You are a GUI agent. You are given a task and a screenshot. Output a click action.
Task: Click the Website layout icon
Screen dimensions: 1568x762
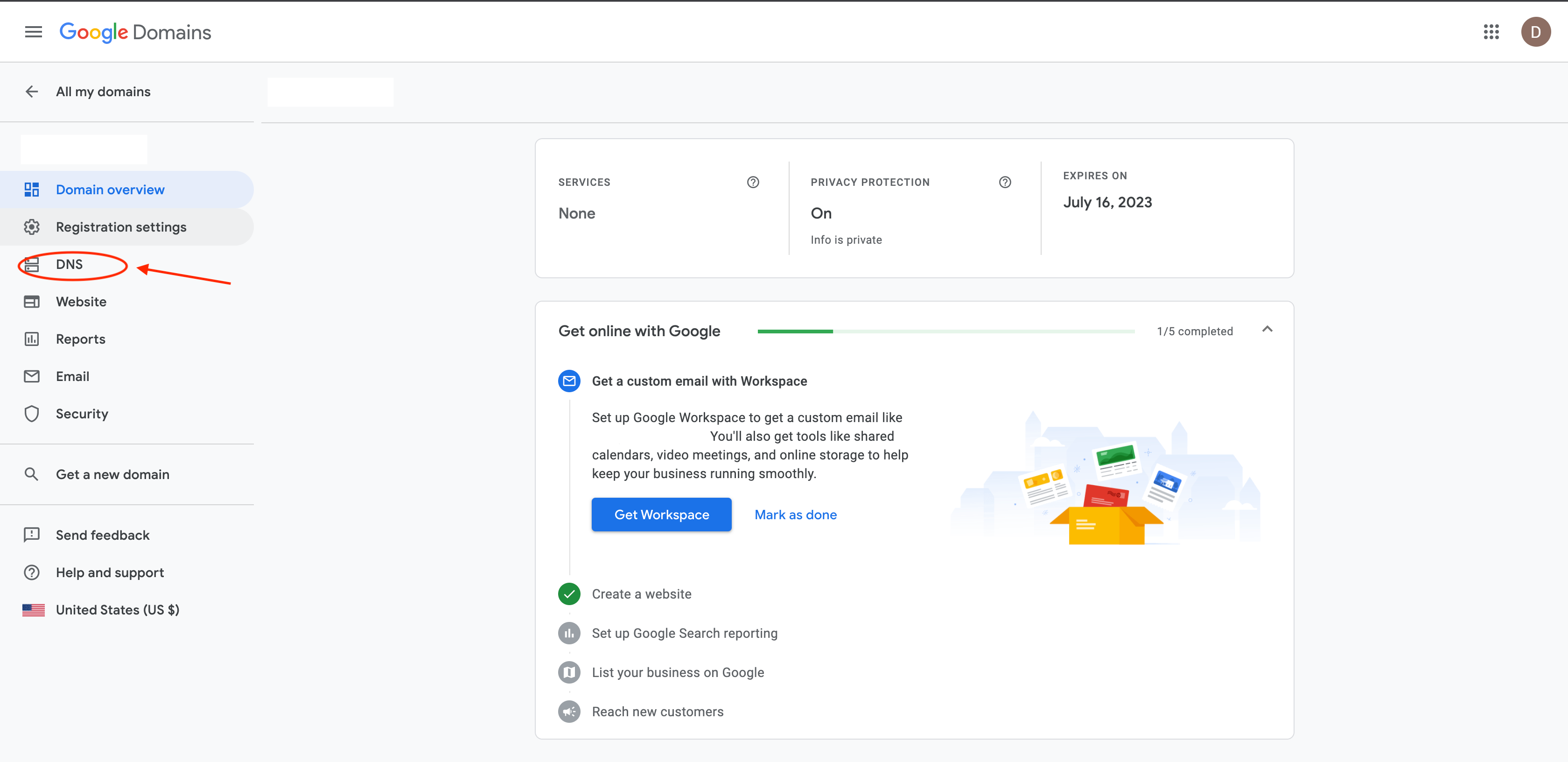point(32,302)
